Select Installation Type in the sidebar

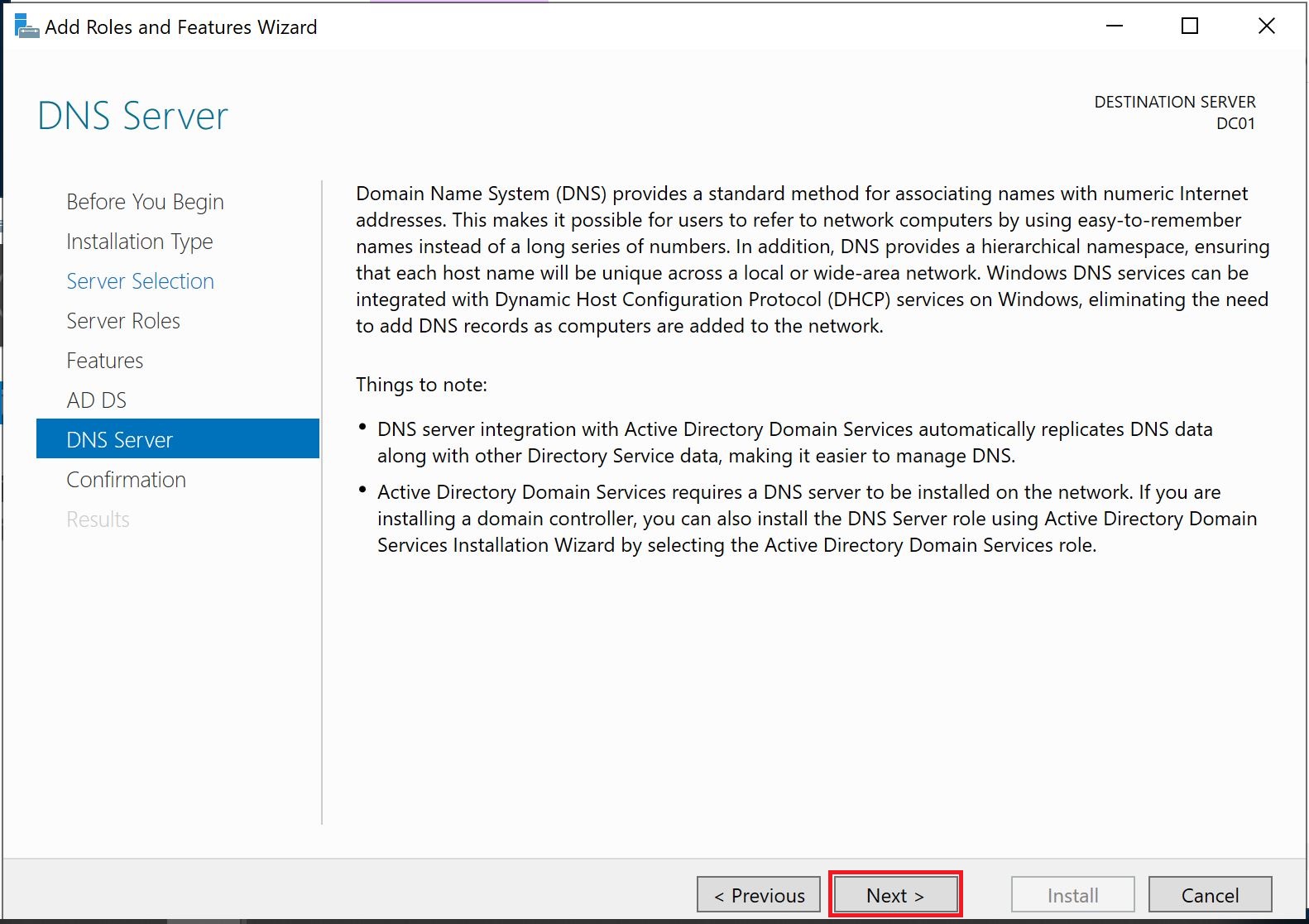click(x=140, y=242)
